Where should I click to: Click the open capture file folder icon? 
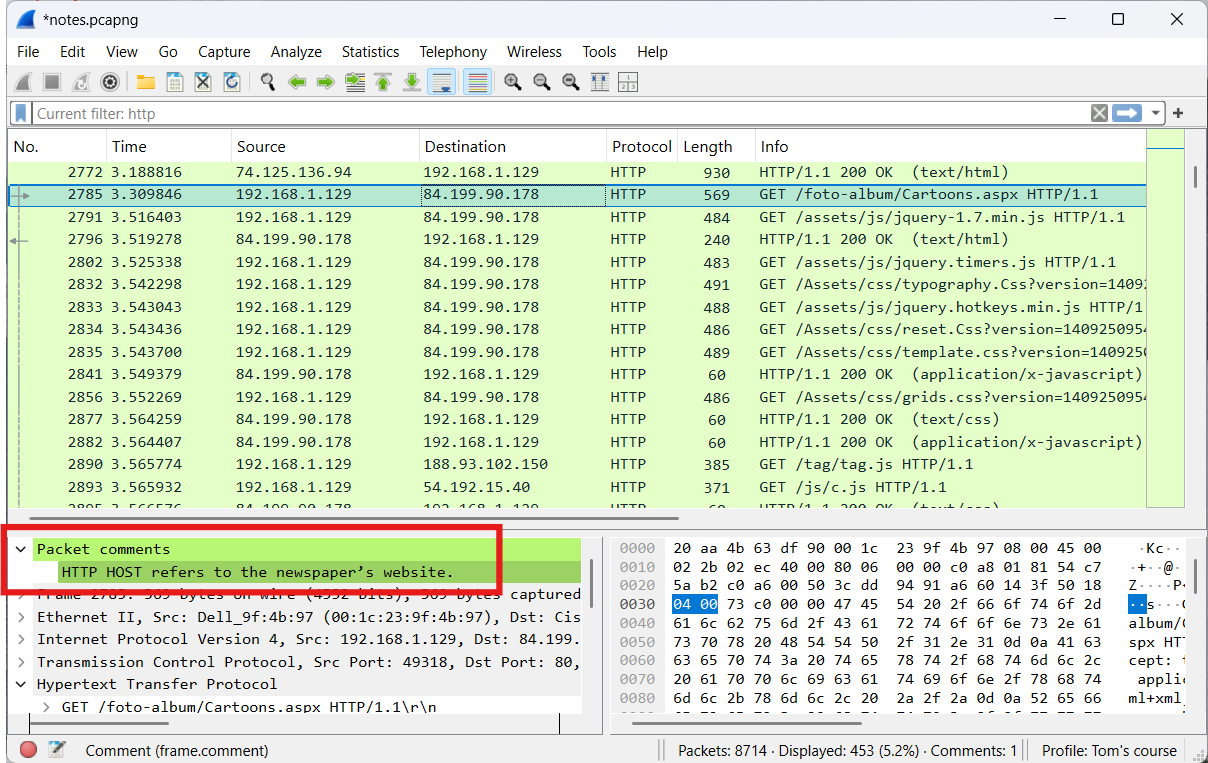(x=146, y=82)
